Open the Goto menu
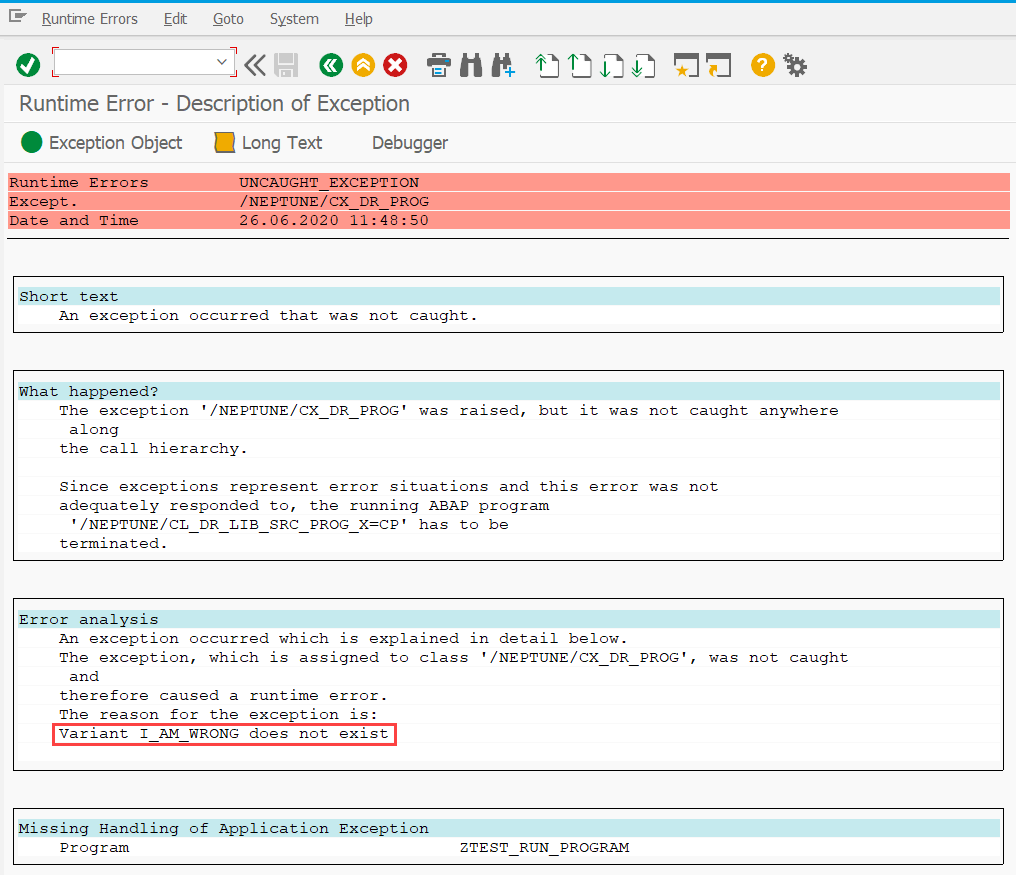This screenshot has height=875, width=1016. 228,18
